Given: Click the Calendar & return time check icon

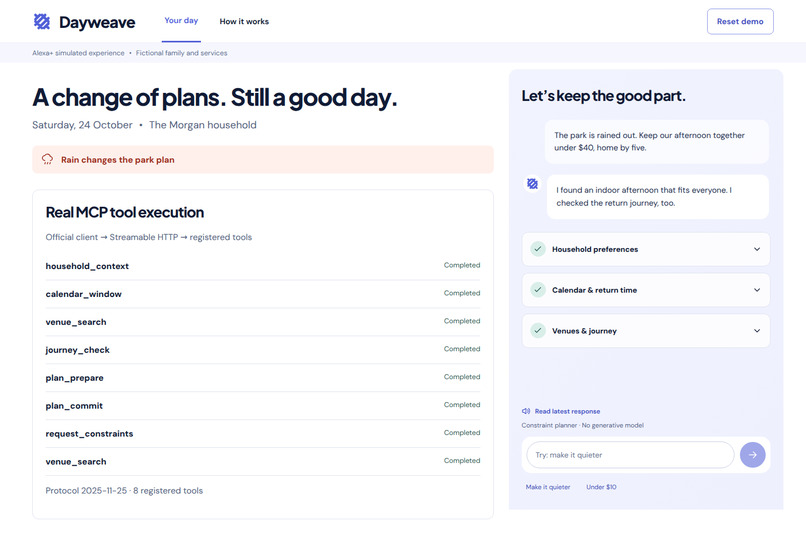Looking at the screenshot, I should 538,290.
